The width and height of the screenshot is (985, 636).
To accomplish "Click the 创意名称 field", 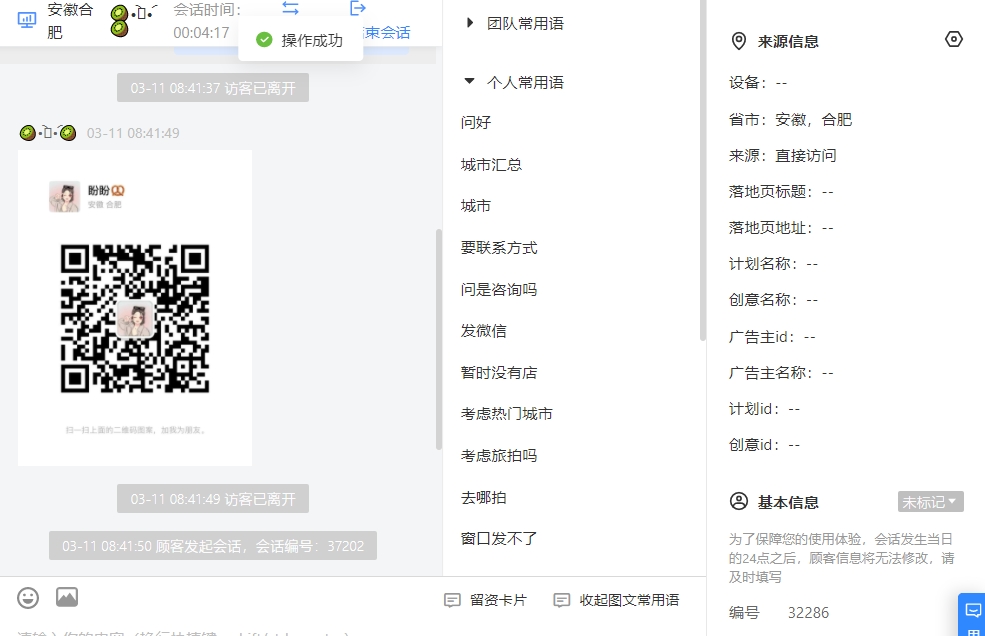I will tap(773, 300).
